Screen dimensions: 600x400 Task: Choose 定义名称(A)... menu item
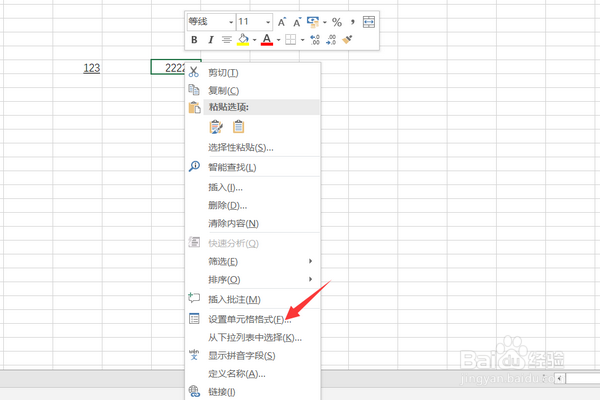click(x=252, y=374)
